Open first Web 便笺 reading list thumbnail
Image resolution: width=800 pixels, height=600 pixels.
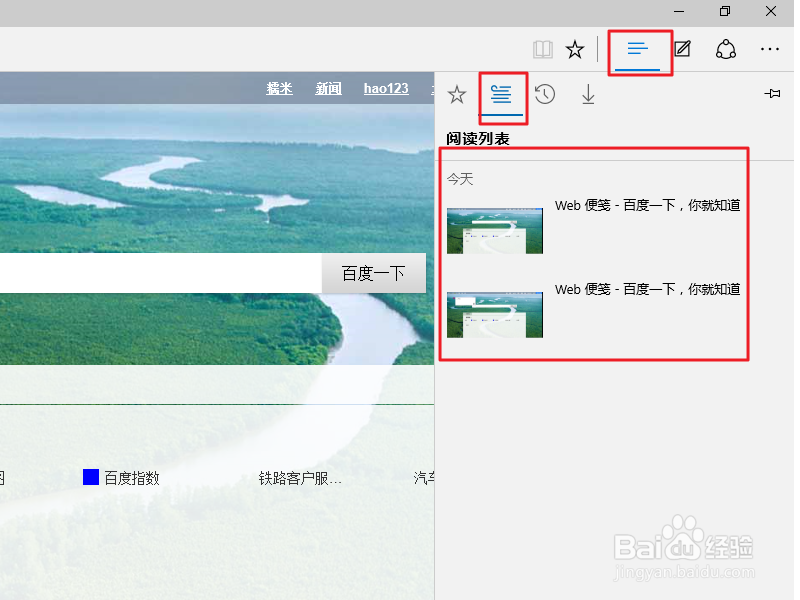[x=495, y=231]
